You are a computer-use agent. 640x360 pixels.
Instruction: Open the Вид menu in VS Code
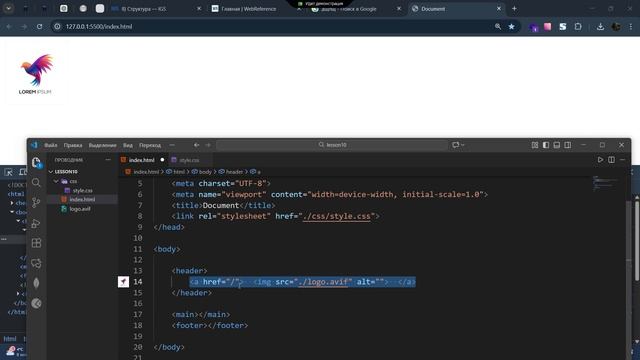pyautogui.click(x=128, y=145)
